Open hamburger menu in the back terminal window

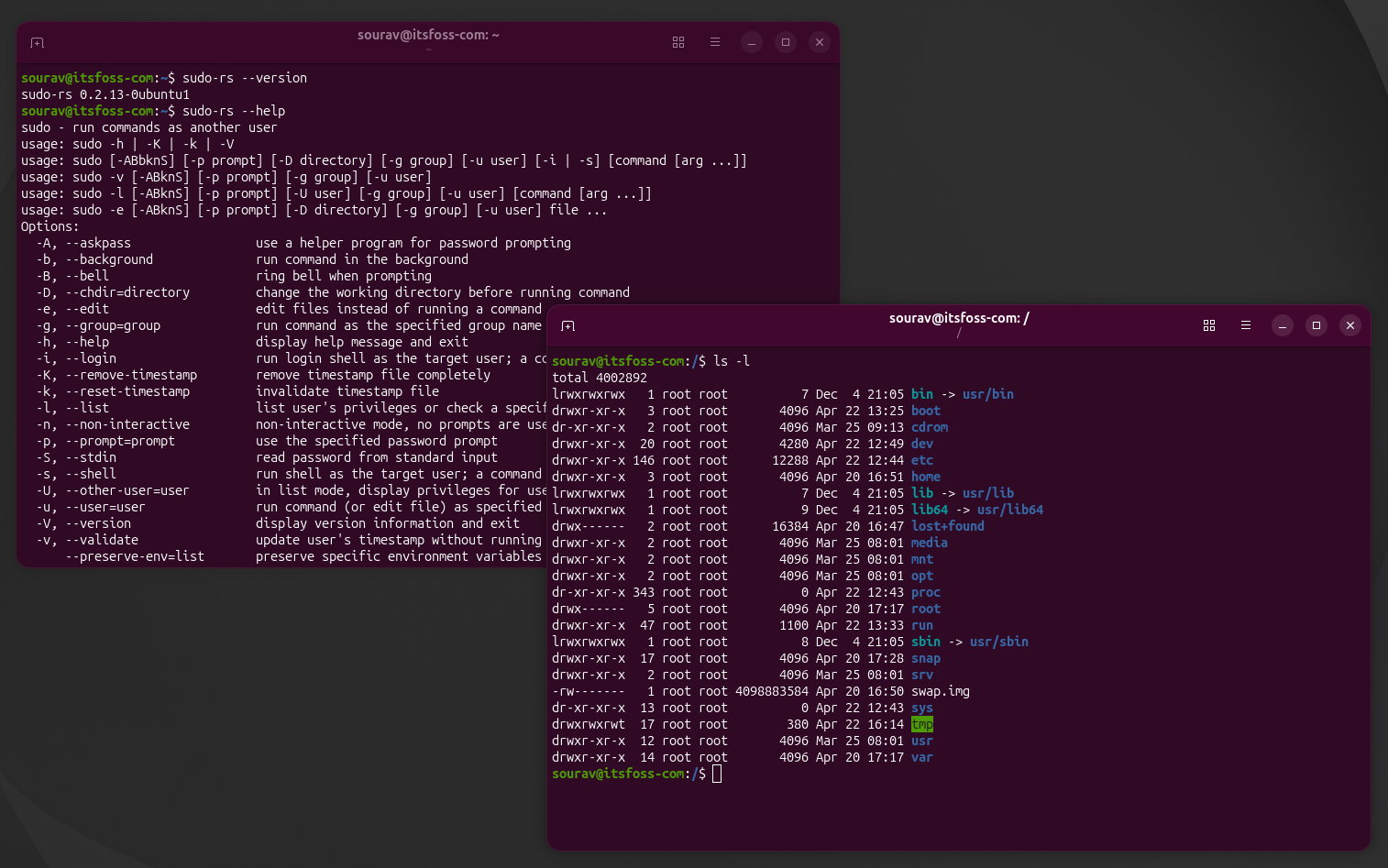click(715, 42)
